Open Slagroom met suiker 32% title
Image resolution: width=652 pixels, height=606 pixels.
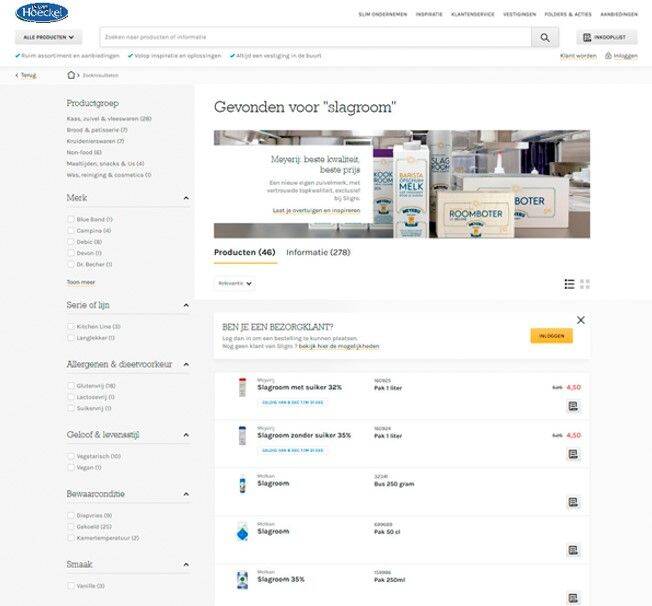click(x=299, y=387)
